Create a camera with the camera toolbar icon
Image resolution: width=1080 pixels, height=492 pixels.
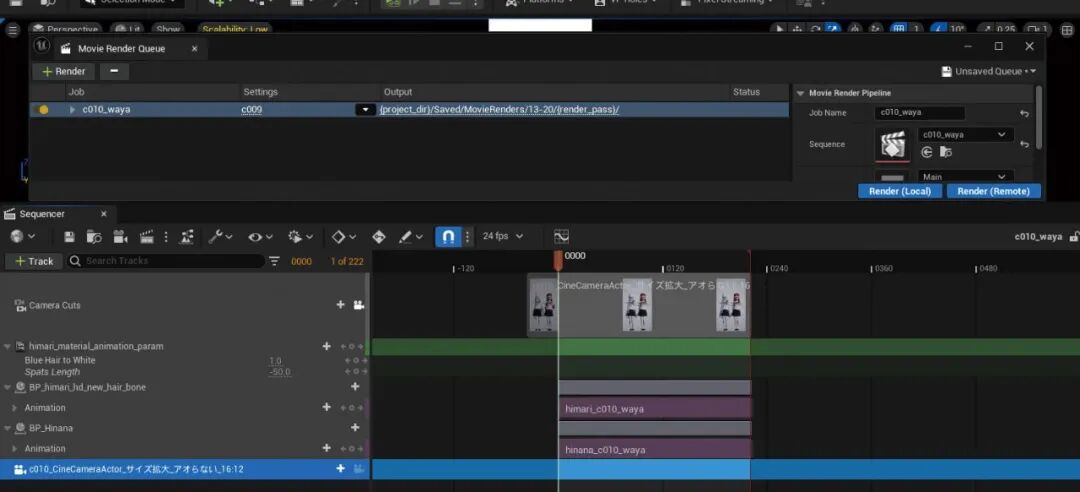pos(121,237)
